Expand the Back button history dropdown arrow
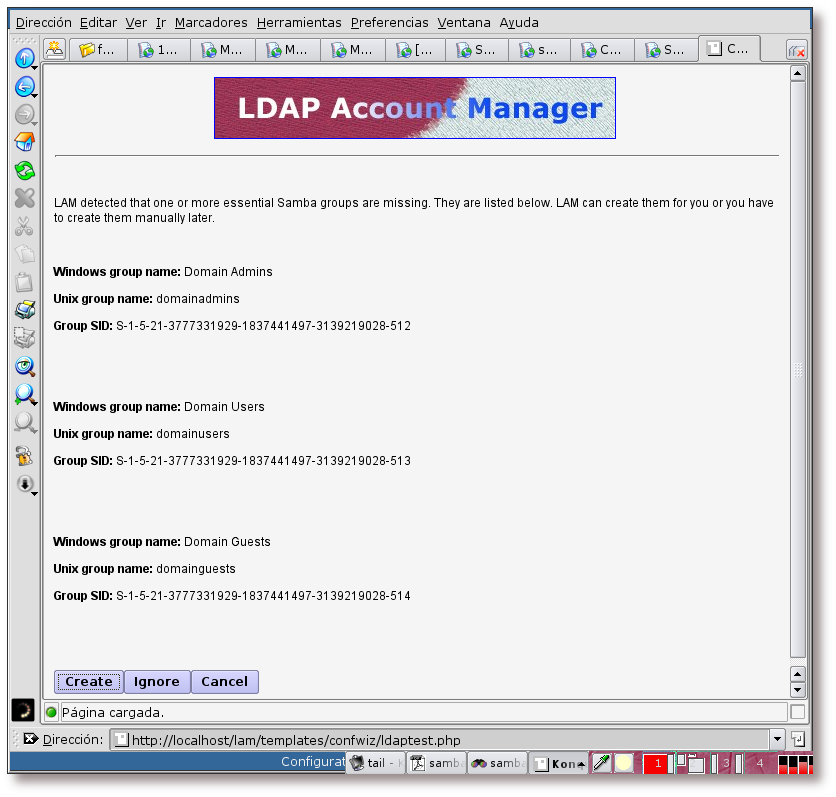 (35, 96)
